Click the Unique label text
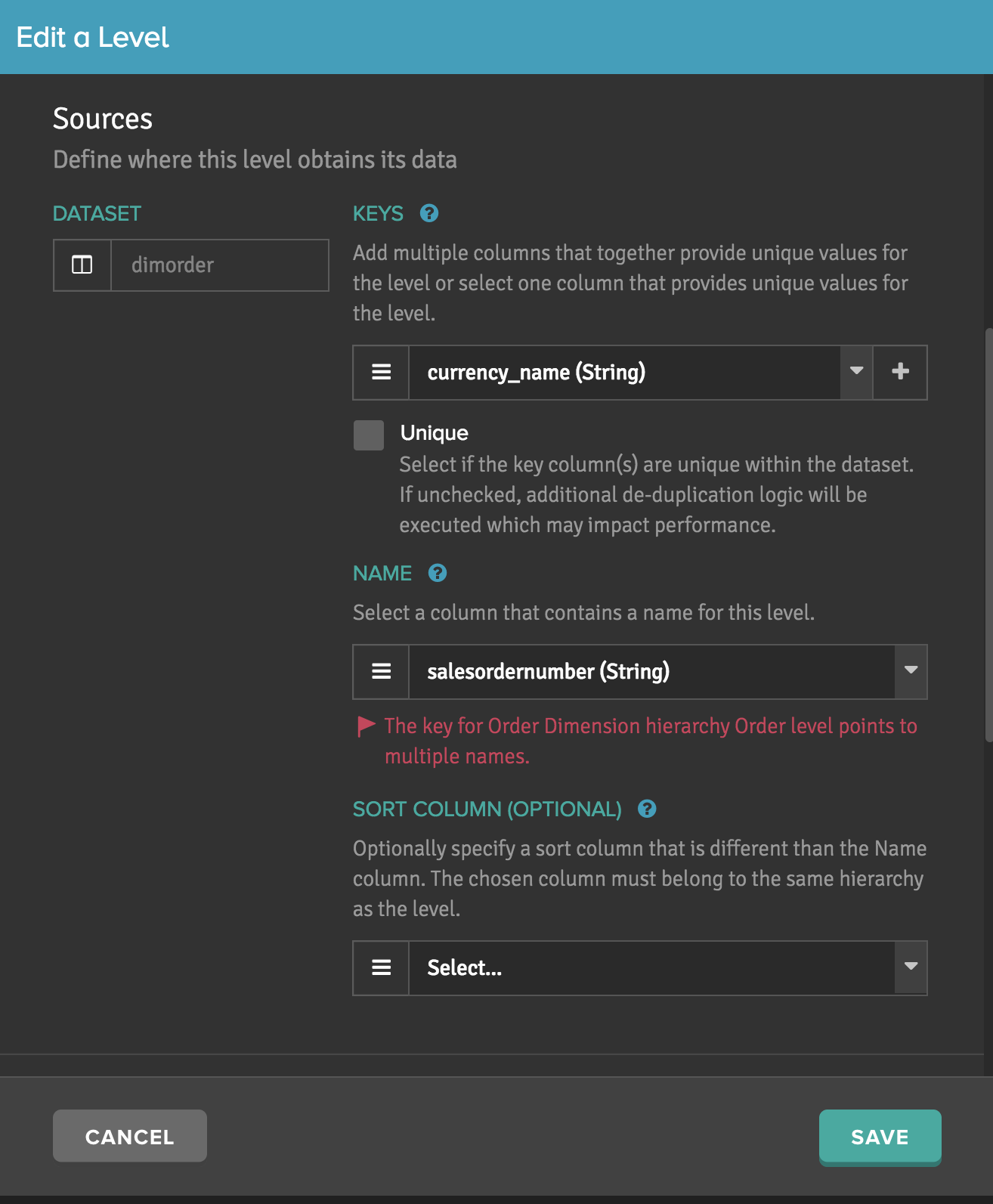The image size is (993, 1204). [435, 433]
